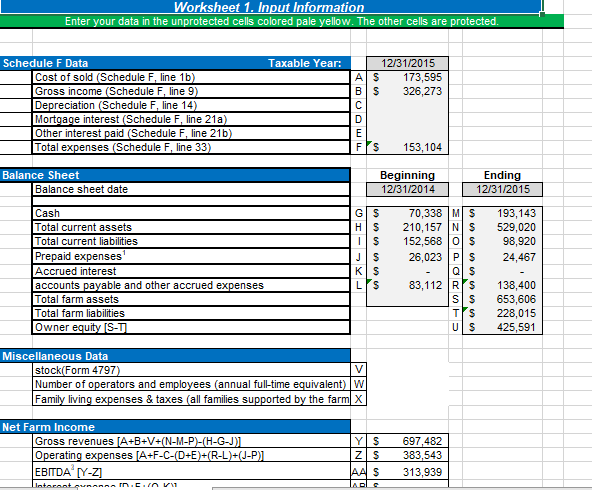Select the Cost of sold value 173,595
This screenshot has height=490, width=592.
click(x=407, y=77)
